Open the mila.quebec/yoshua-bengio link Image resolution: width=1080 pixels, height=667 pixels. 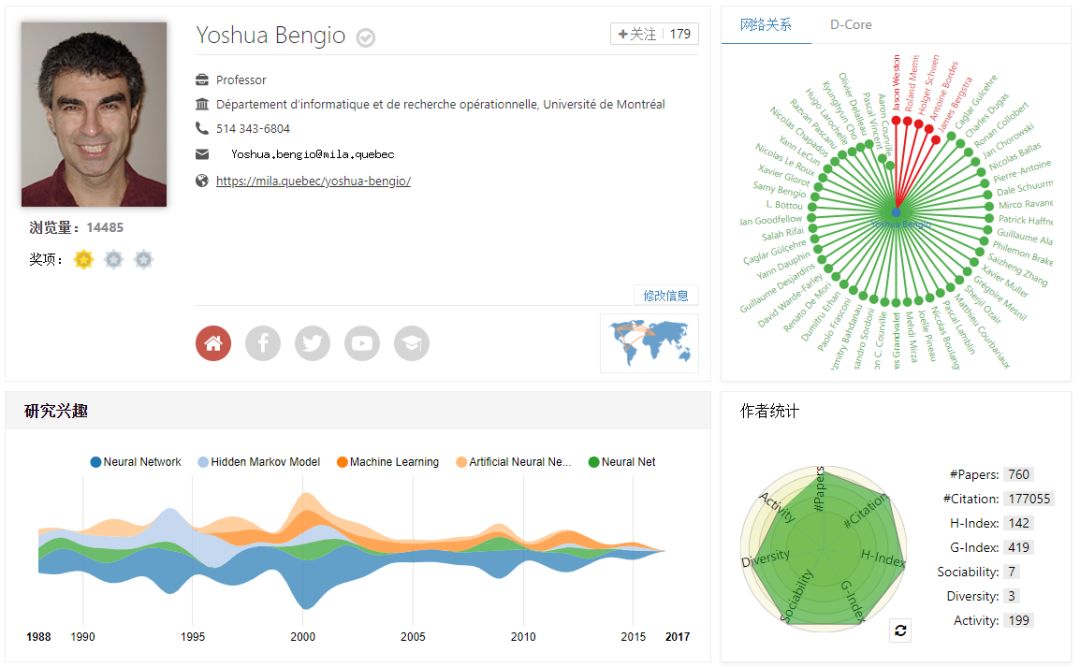coord(313,181)
